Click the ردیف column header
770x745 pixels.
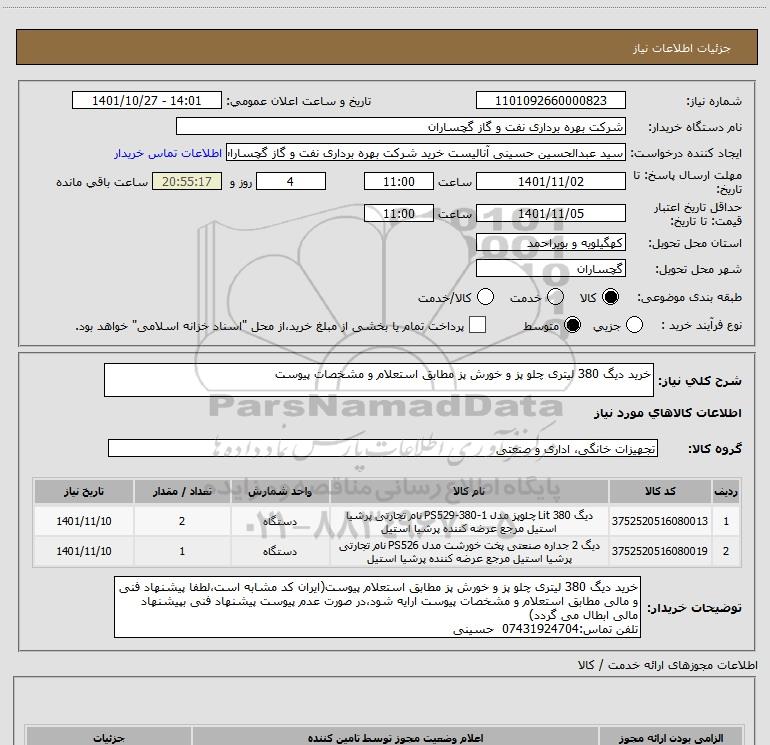(726, 491)
